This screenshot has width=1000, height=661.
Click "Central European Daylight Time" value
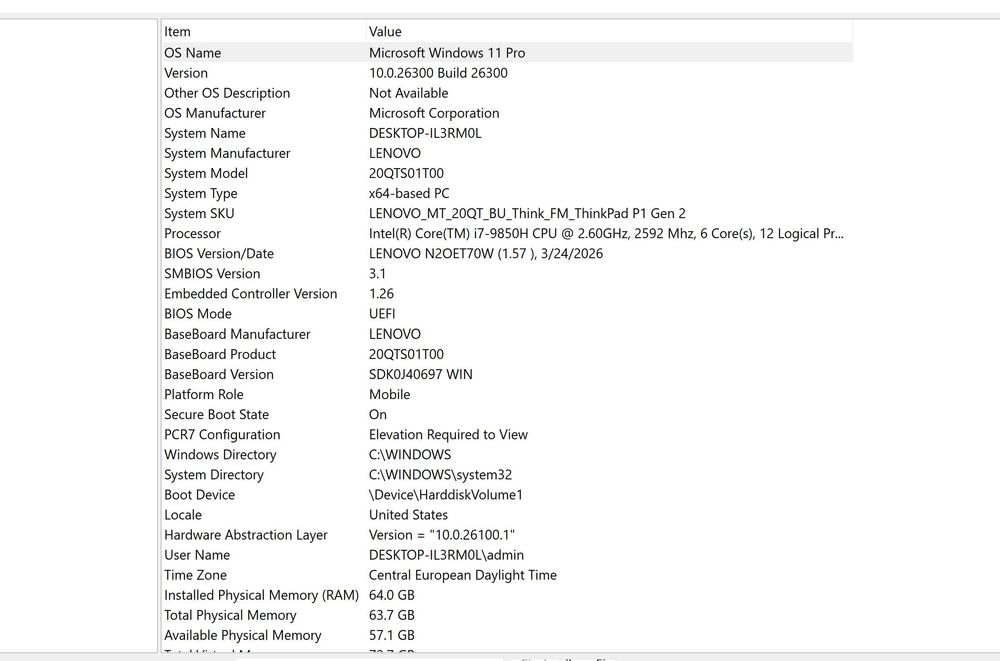point(462,576)
